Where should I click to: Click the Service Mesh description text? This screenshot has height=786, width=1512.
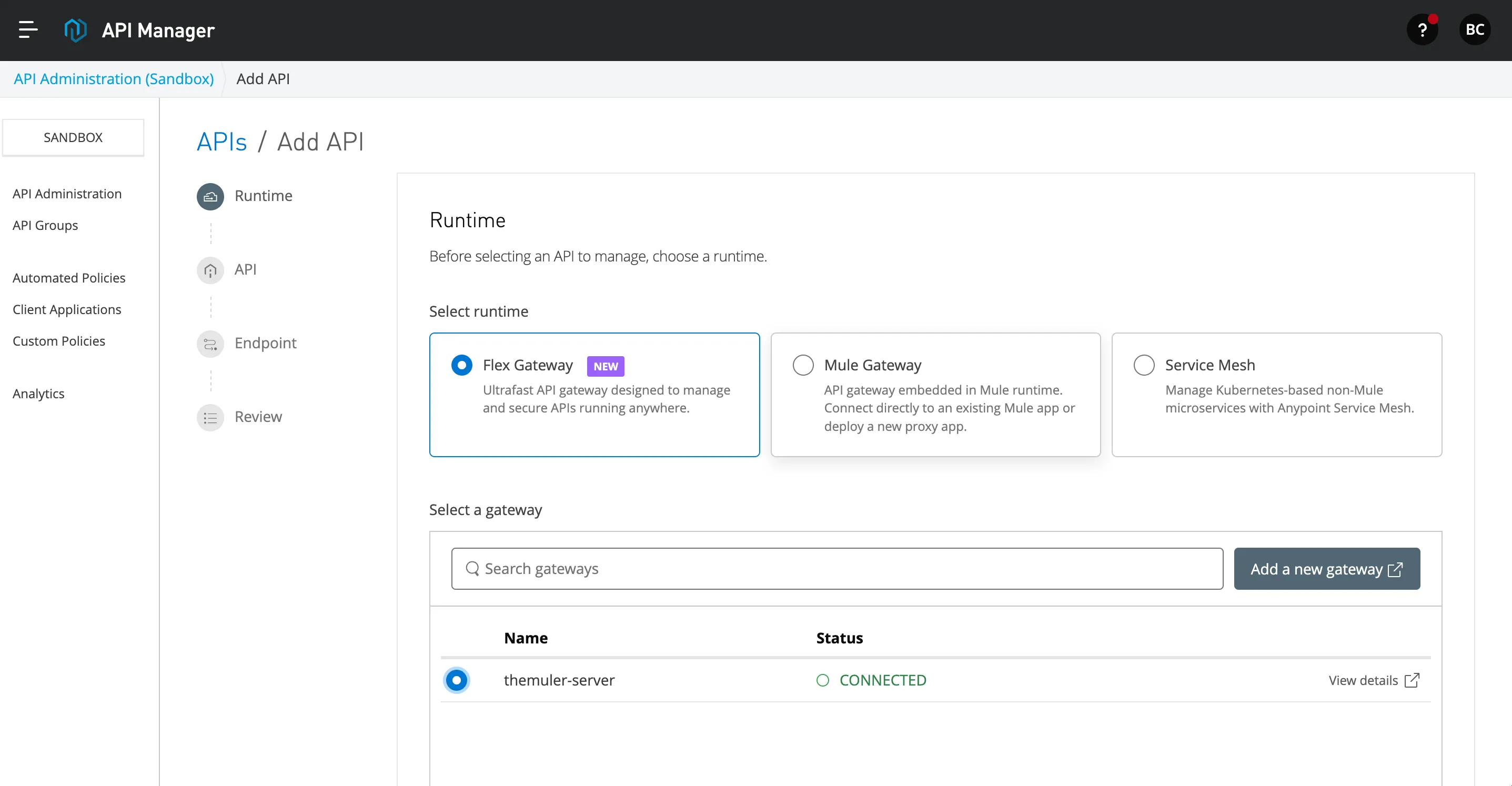click(1289, 399)
